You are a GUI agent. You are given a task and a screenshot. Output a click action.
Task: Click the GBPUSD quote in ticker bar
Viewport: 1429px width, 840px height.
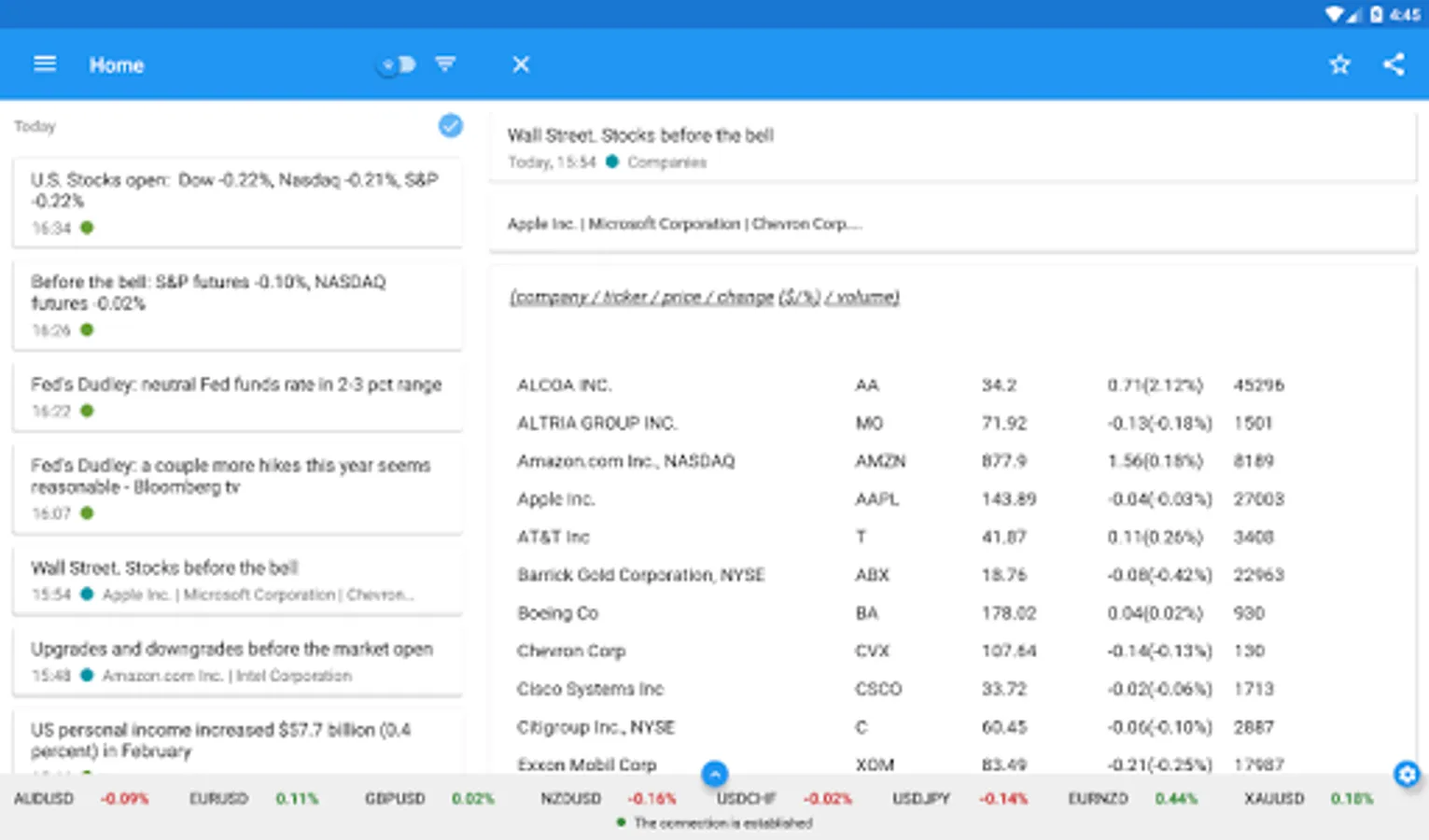(x=429, y=799)
